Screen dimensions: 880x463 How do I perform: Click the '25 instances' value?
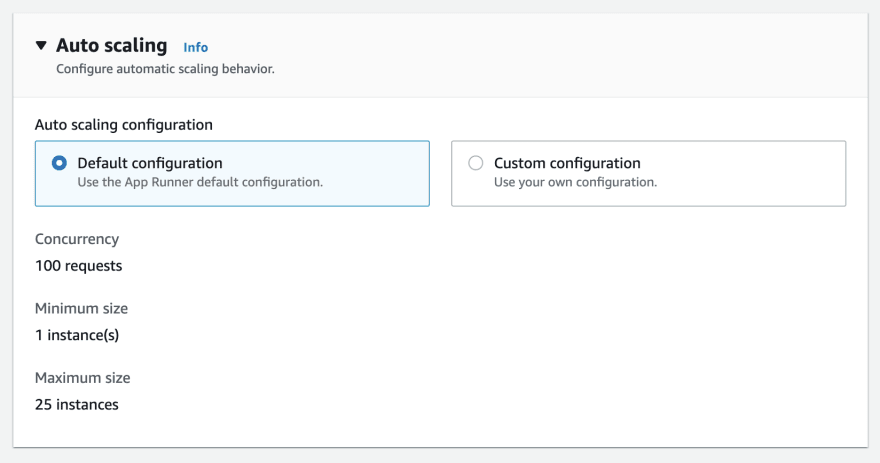(x=77, y=405)
